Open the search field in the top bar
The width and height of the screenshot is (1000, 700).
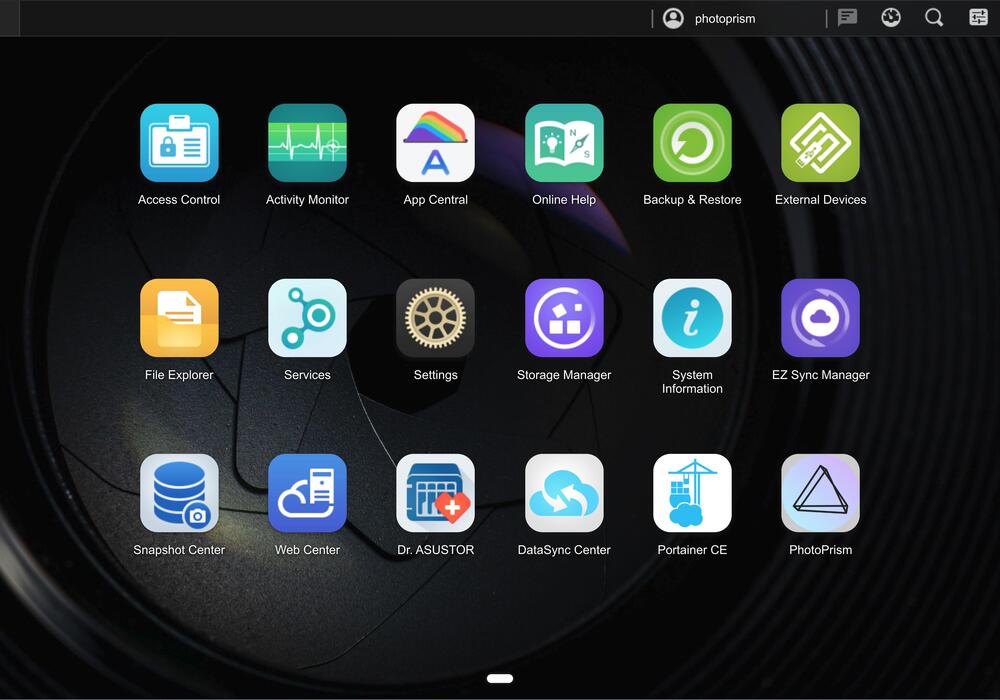pyautogui.click(x=934, y=17)
